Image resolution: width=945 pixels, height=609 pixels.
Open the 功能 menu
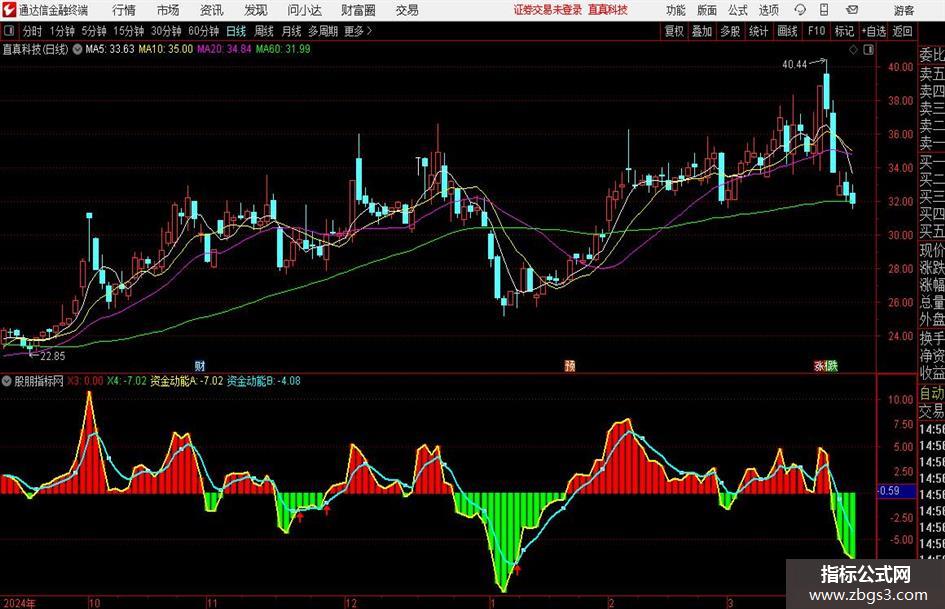click(x=676, y=10)
